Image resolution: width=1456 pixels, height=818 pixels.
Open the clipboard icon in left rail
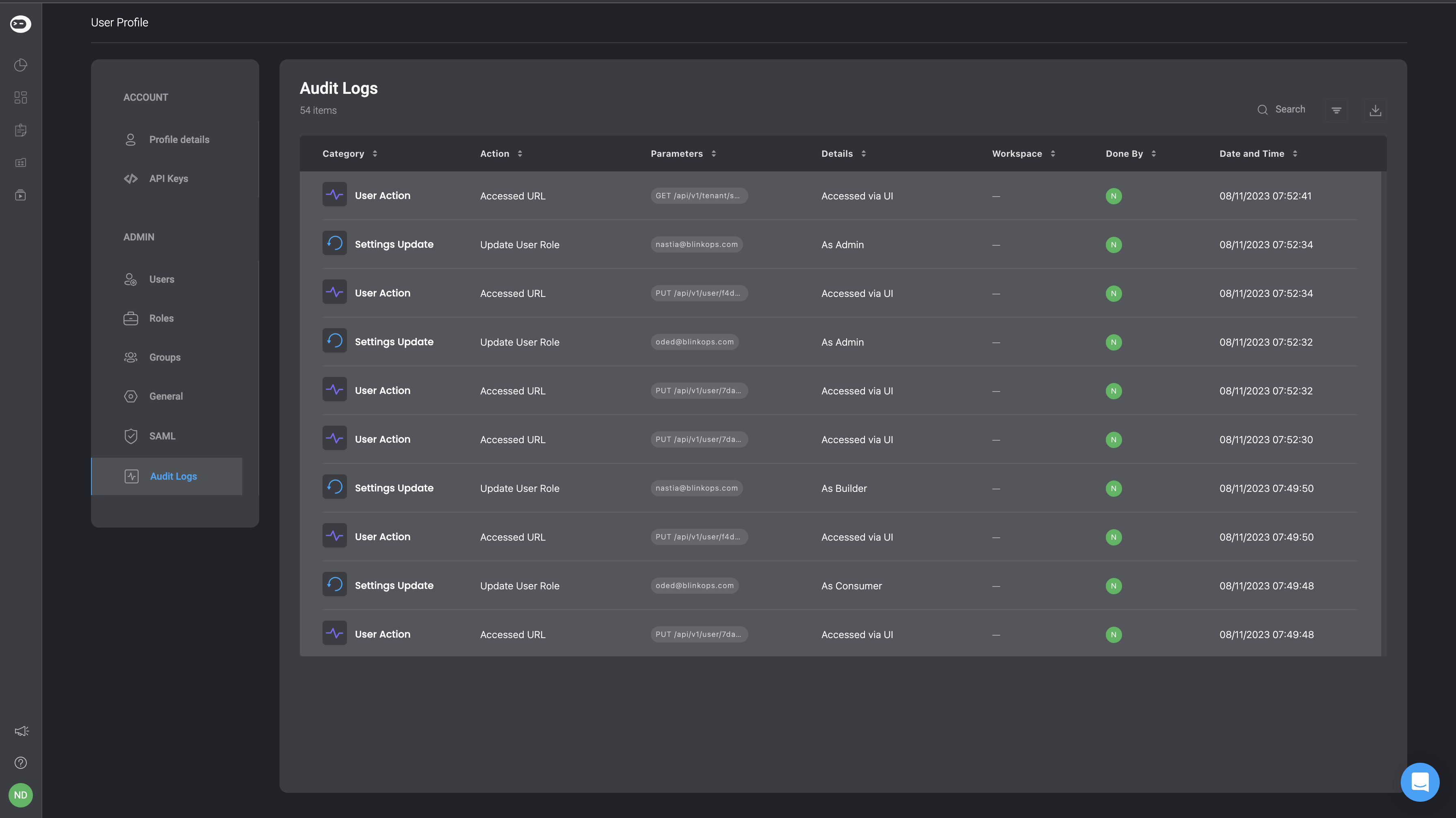pos(20,130)
